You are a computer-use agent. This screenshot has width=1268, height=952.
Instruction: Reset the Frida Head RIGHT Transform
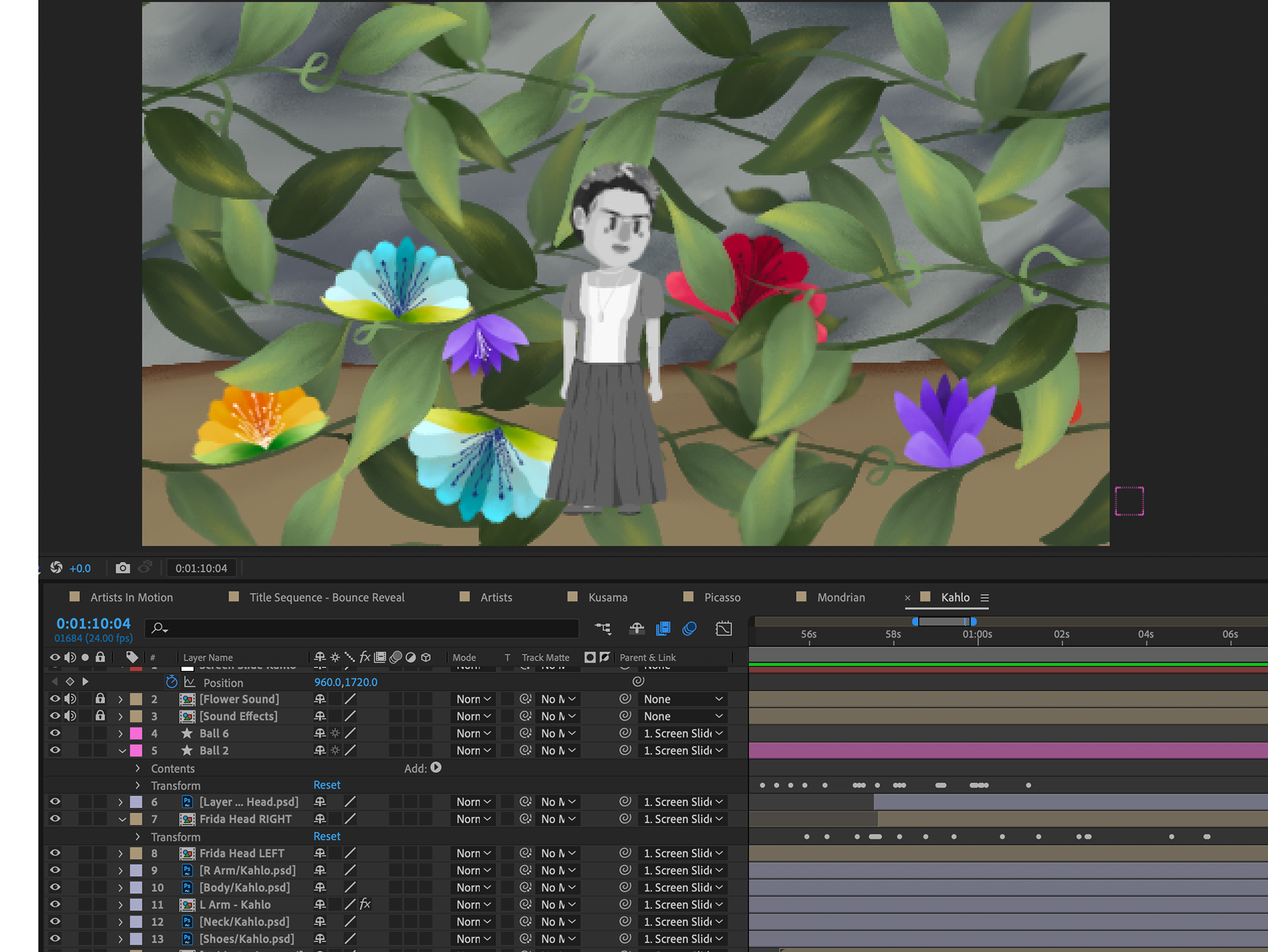pos(327,836)
